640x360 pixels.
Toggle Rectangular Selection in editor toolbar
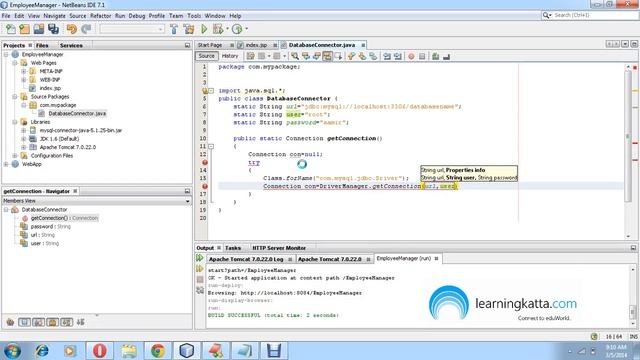click(x=338, y=56)
